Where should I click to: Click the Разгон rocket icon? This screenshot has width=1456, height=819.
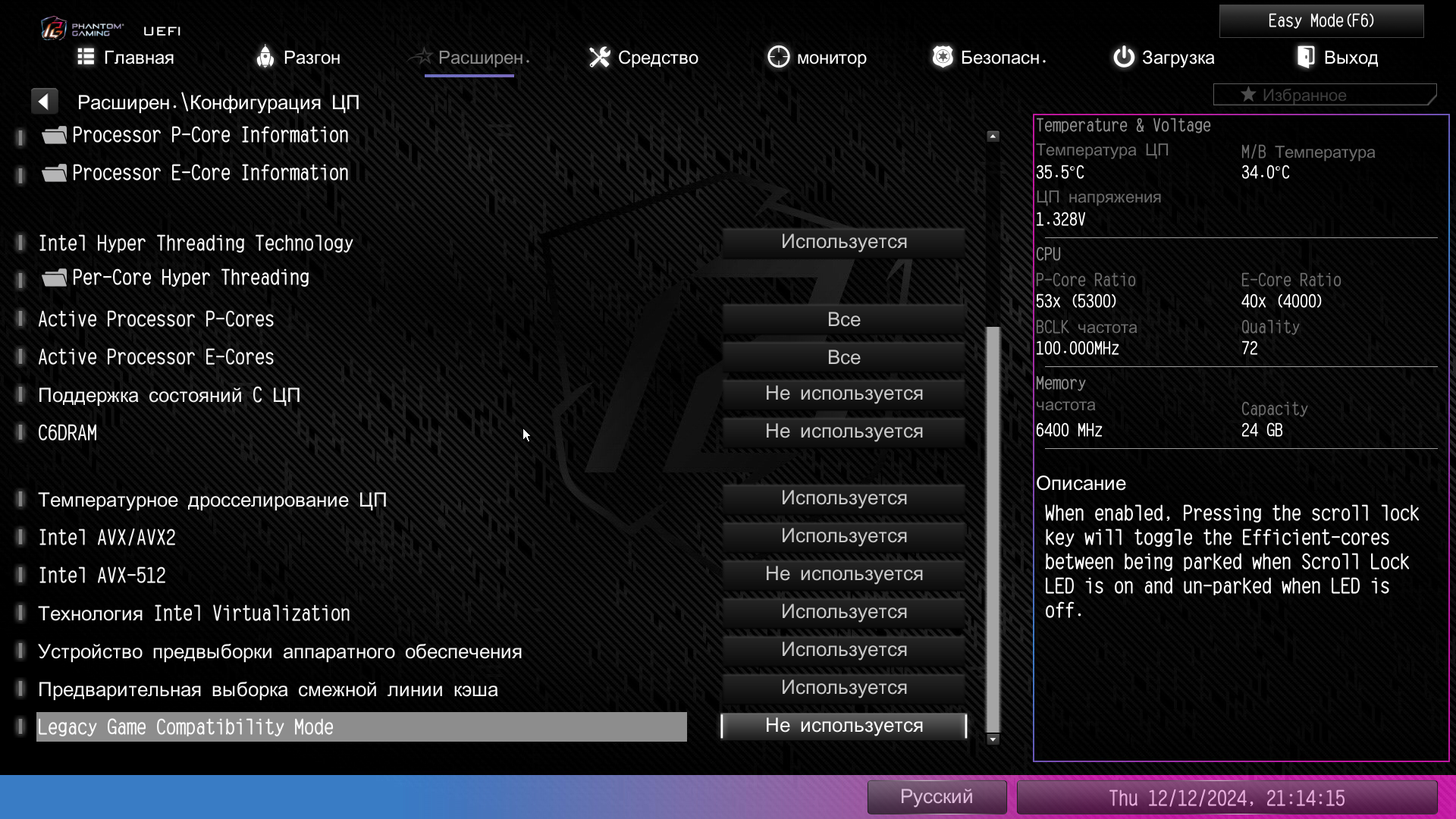coord(265,57)
